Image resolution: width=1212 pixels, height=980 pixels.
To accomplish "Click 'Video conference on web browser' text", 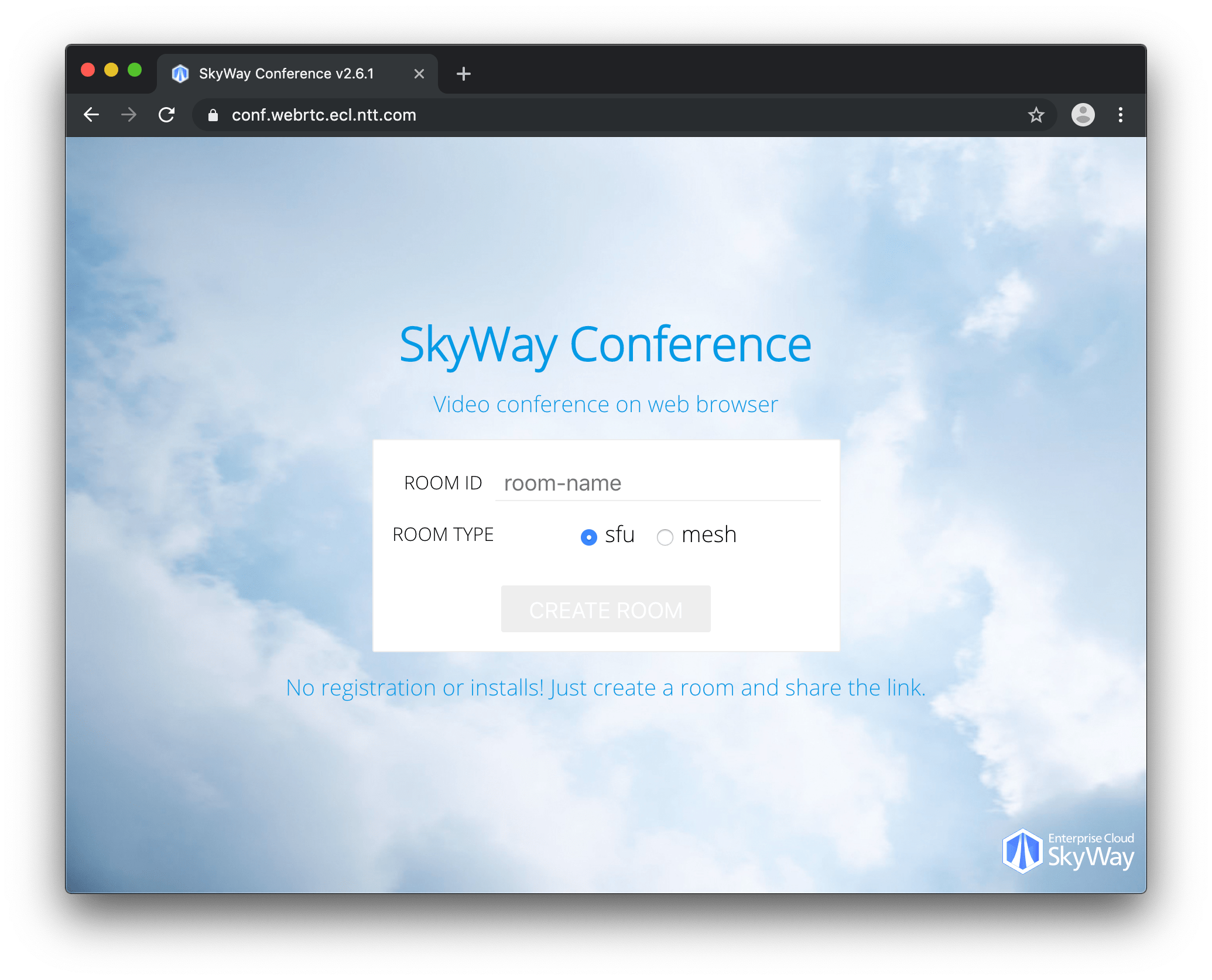I will coord(605,405).
